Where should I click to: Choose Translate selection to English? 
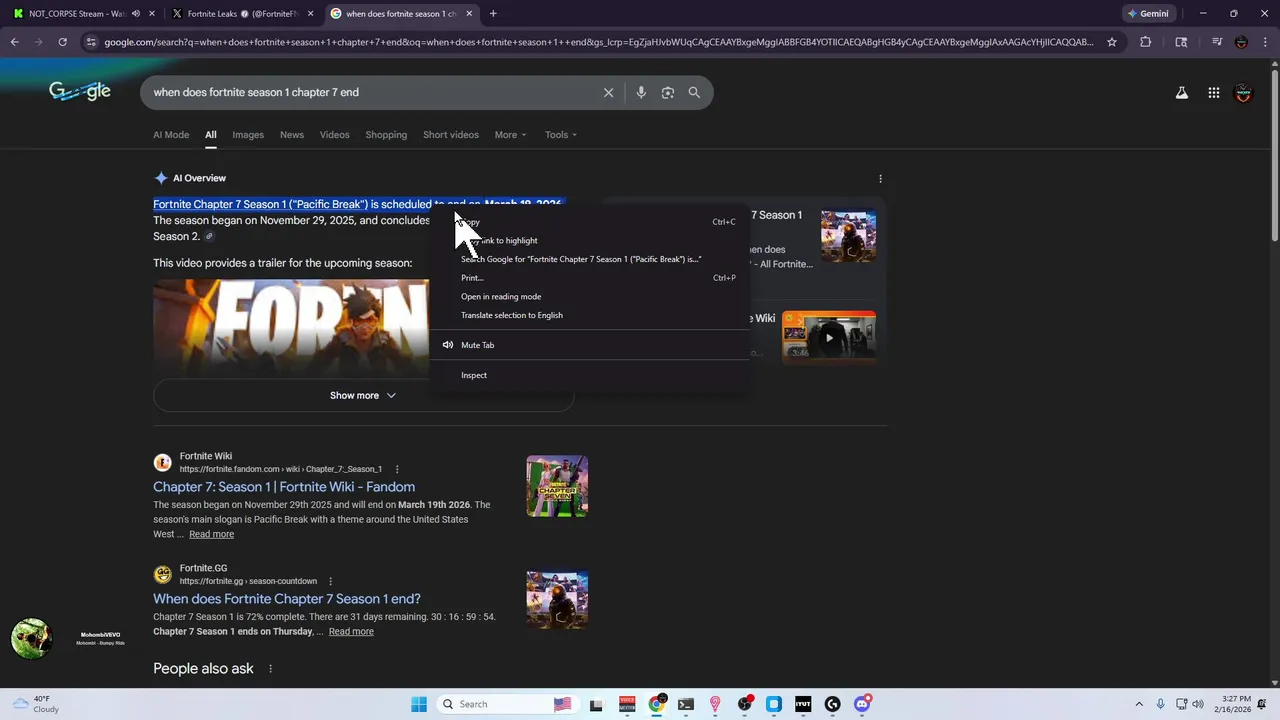tap(590, 315)
